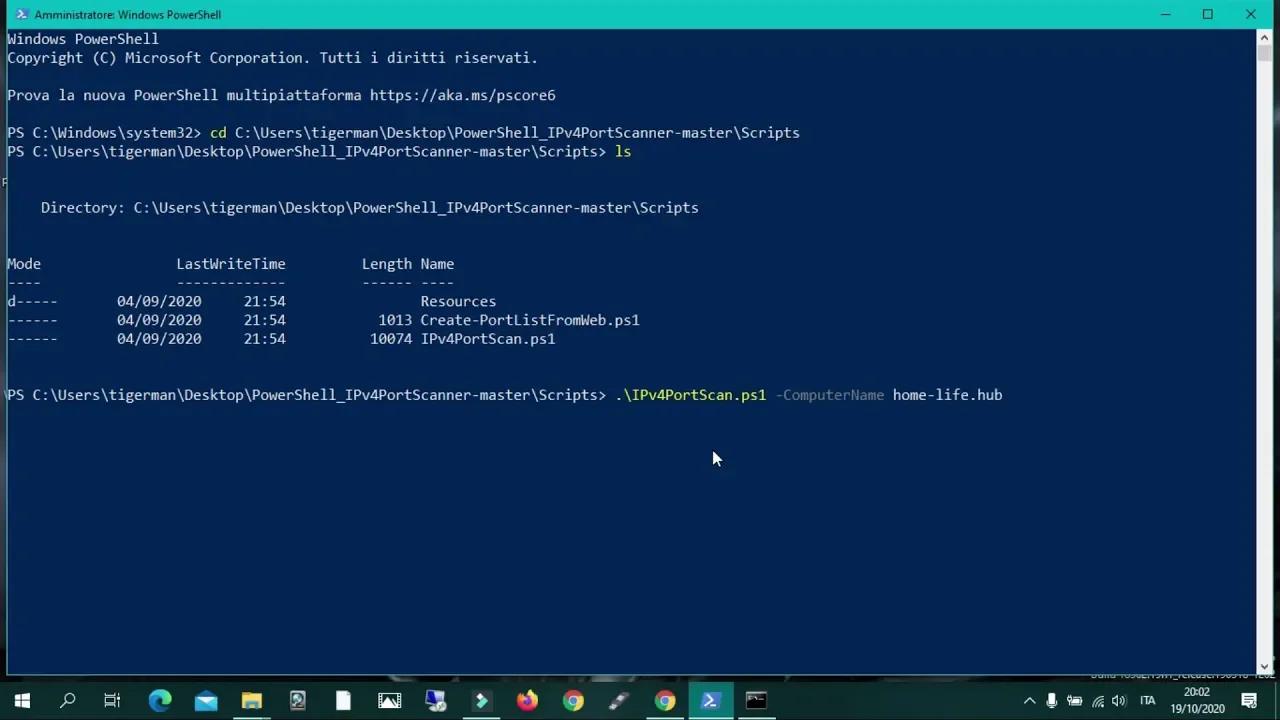Open microphone settings from the system tray
The width and height of the screenshot is (1280, 720).
click(x=1051, y=700)
